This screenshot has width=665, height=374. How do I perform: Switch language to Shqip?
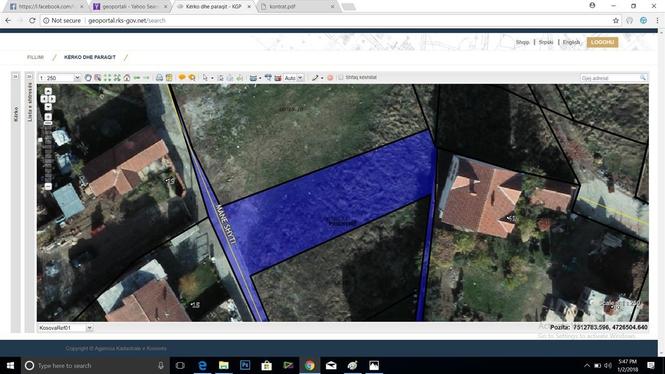[x=522, y=42]
